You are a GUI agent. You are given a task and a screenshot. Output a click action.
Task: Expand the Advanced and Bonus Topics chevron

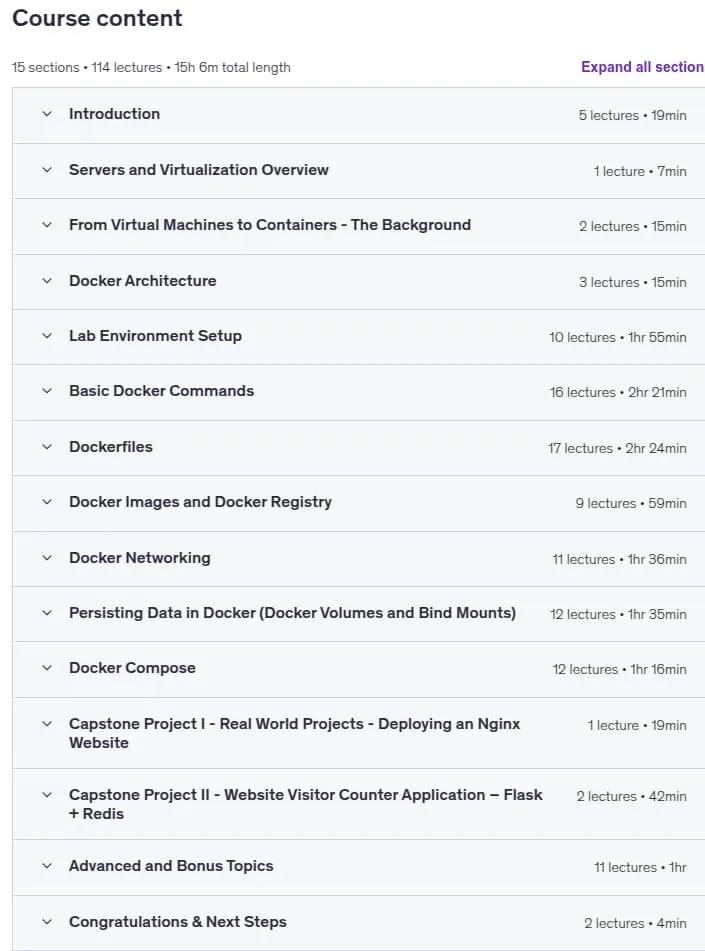pos(47,866)
